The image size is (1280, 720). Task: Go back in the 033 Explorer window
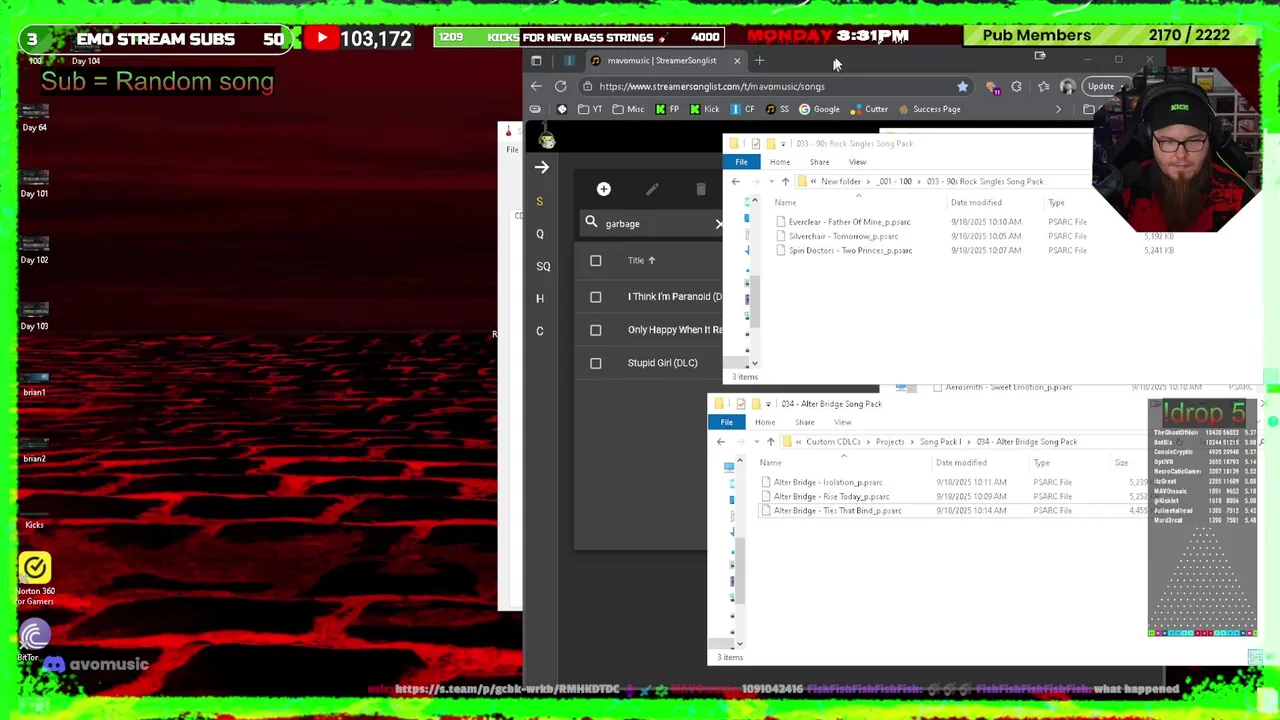pyautogui.click(x=736, y=182)
